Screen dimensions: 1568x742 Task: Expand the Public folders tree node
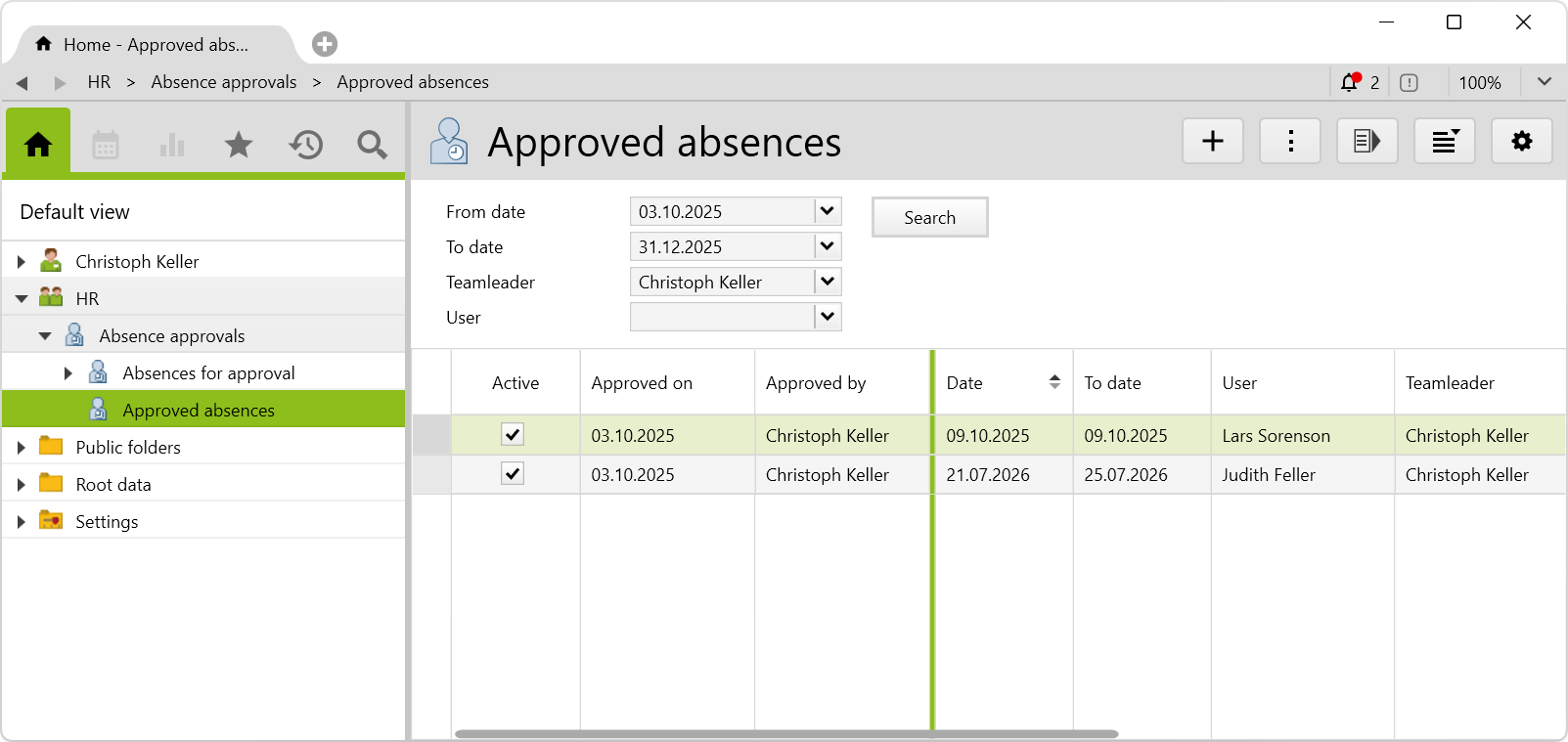click(x=22, y=448)
